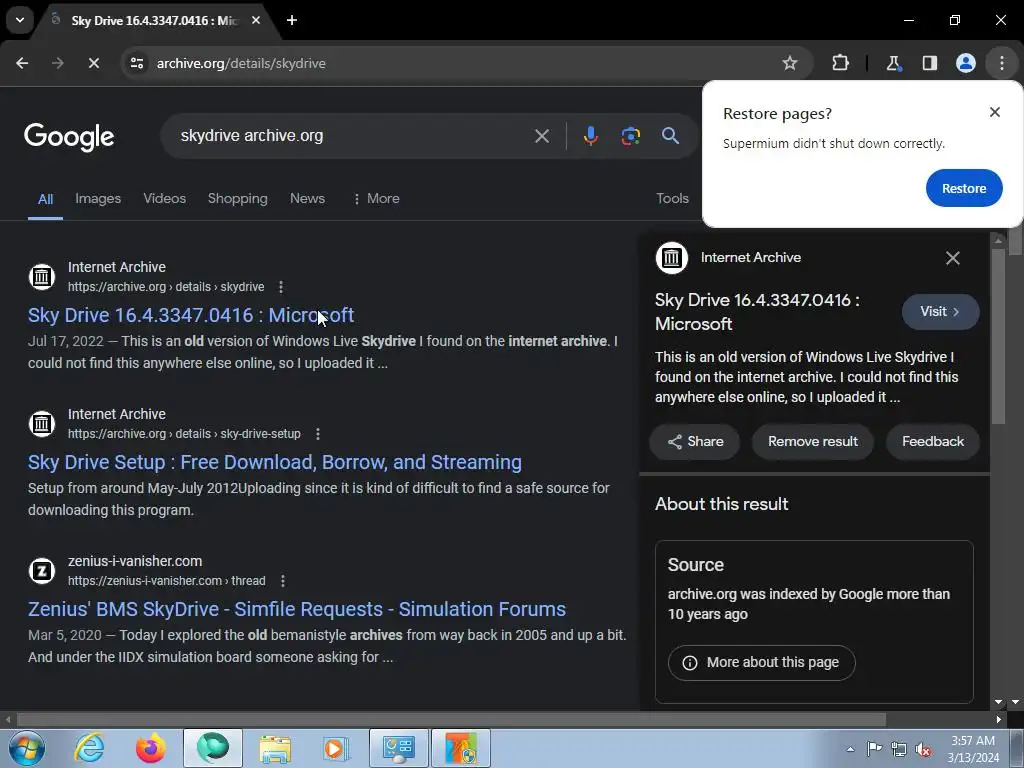
Task: Bookmark this page with star icon
Action: coord(790,63)
